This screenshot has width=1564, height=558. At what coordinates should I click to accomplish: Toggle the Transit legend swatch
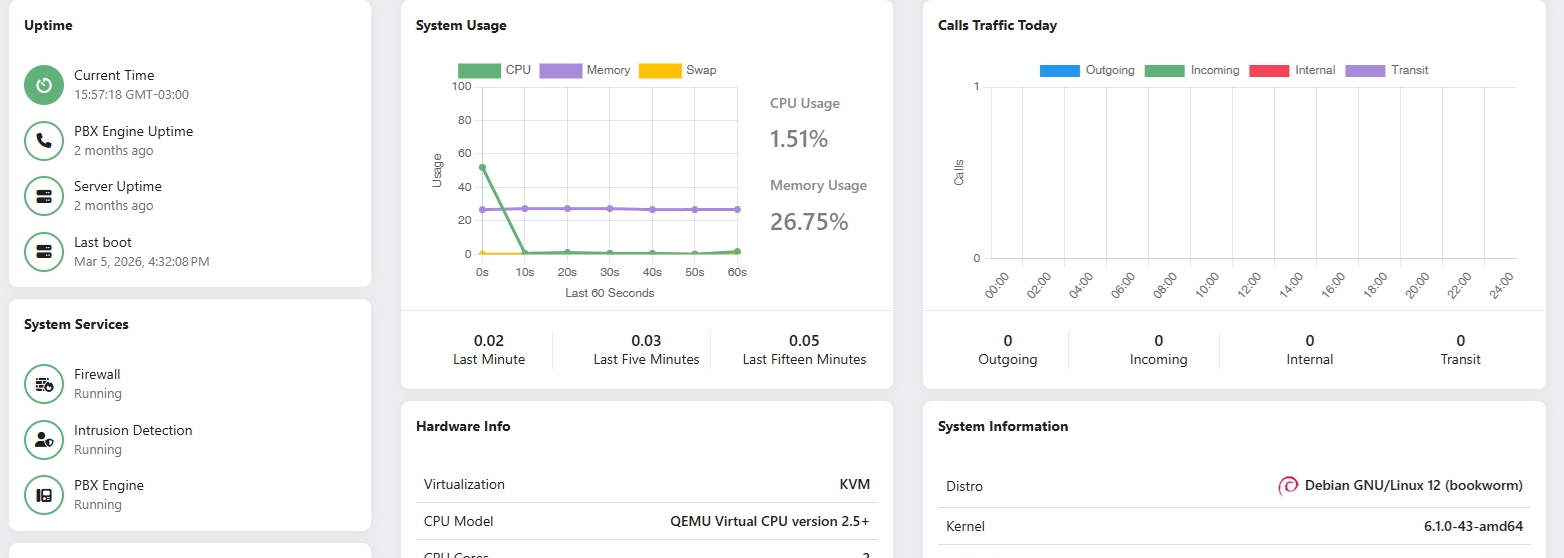(x=1365, y=70)
